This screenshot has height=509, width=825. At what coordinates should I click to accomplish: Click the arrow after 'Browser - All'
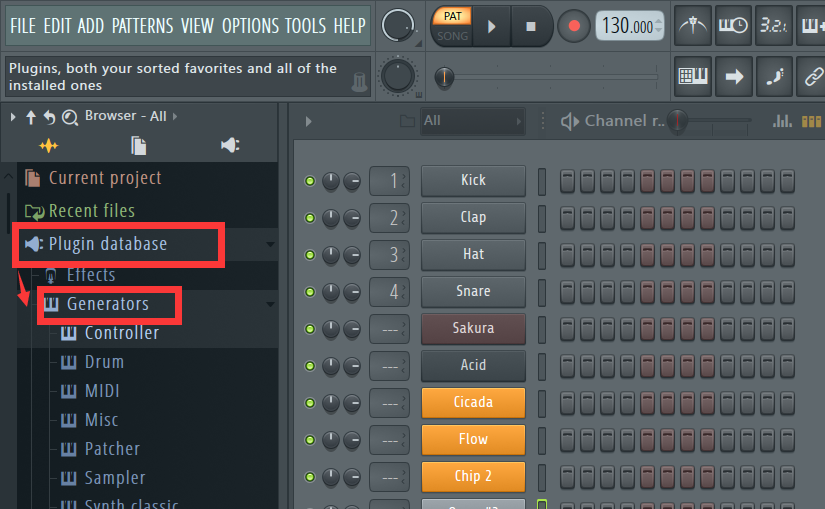[175, 116]
